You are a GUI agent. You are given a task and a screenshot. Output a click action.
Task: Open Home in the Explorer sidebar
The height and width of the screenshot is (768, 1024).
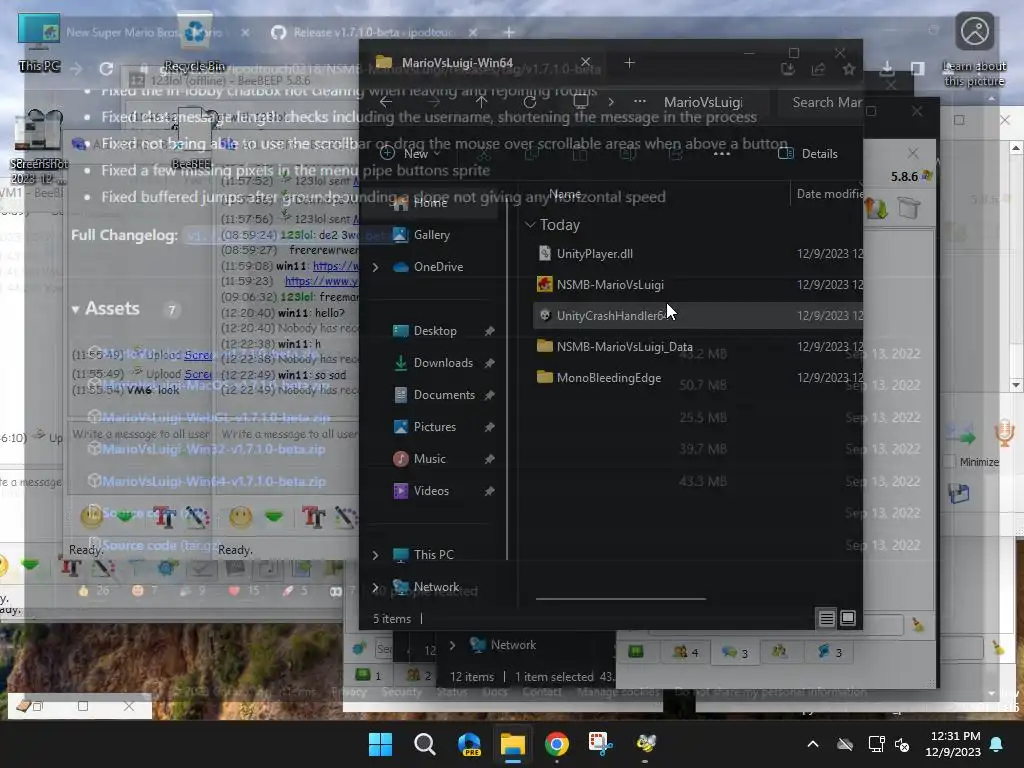coord(430,202)
